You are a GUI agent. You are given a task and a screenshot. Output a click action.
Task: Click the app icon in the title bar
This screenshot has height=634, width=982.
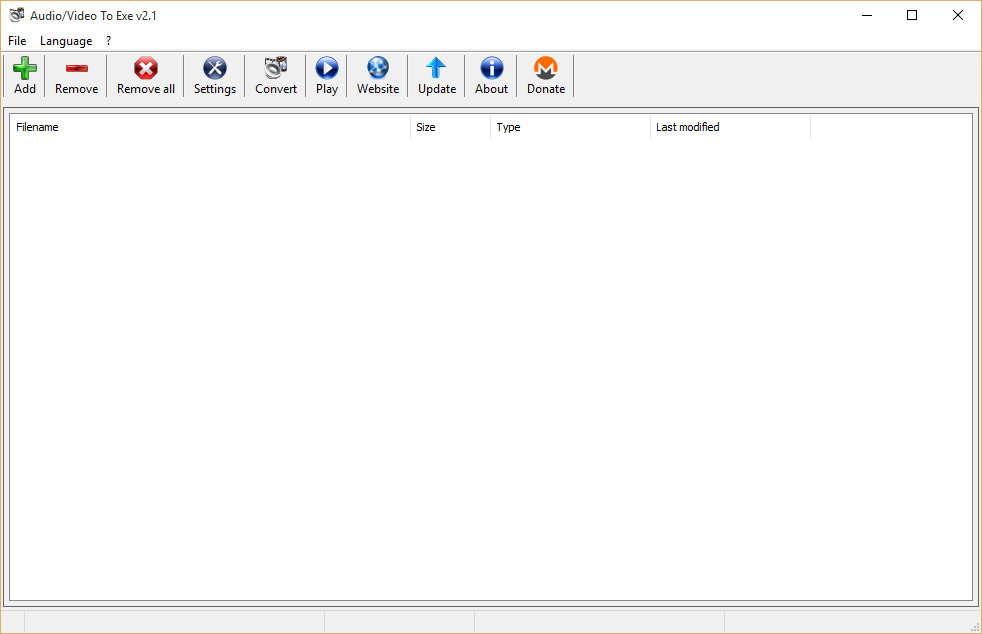coord(16,15)
